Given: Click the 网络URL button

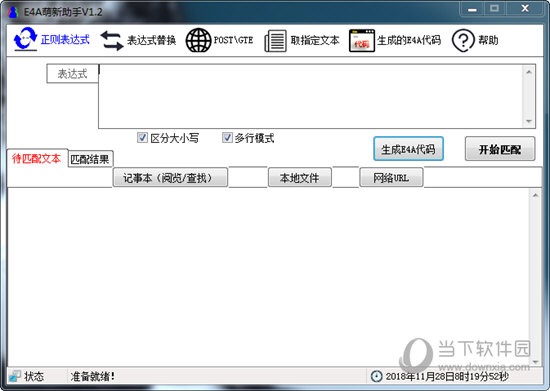Looking at the screenshot, I should (x=391, y=178).
